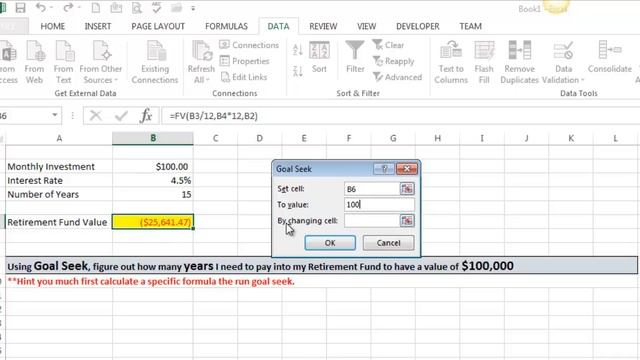640x360 pixels.
Task: Click the Refresh All button
Action: [x=201, y=62]
